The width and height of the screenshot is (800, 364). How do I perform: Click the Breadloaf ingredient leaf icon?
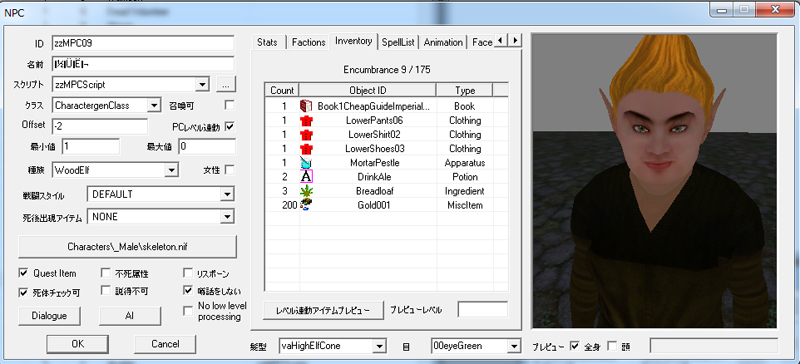pos(306,191)
